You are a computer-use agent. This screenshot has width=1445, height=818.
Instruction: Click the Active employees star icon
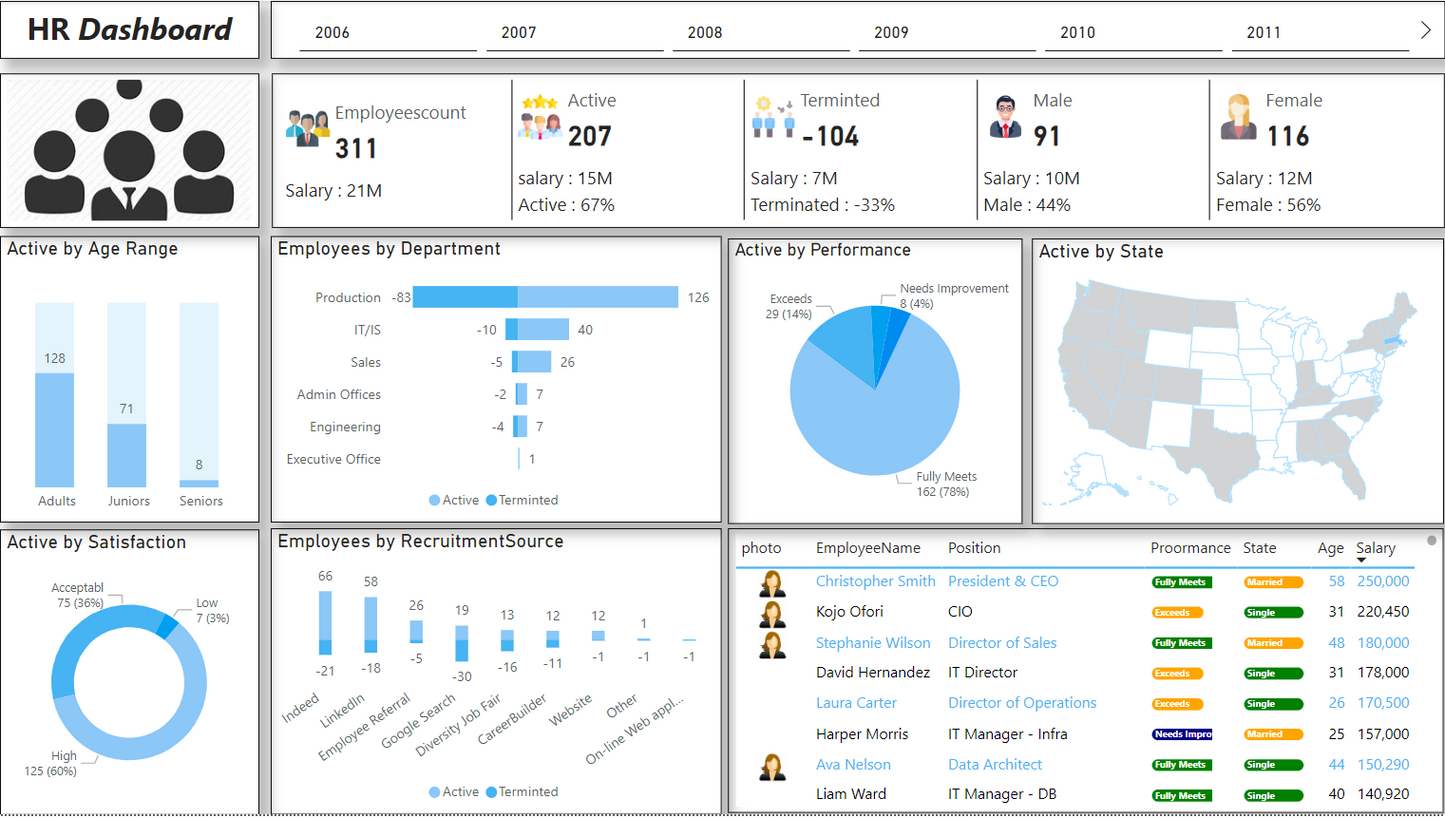pos(539,118)
